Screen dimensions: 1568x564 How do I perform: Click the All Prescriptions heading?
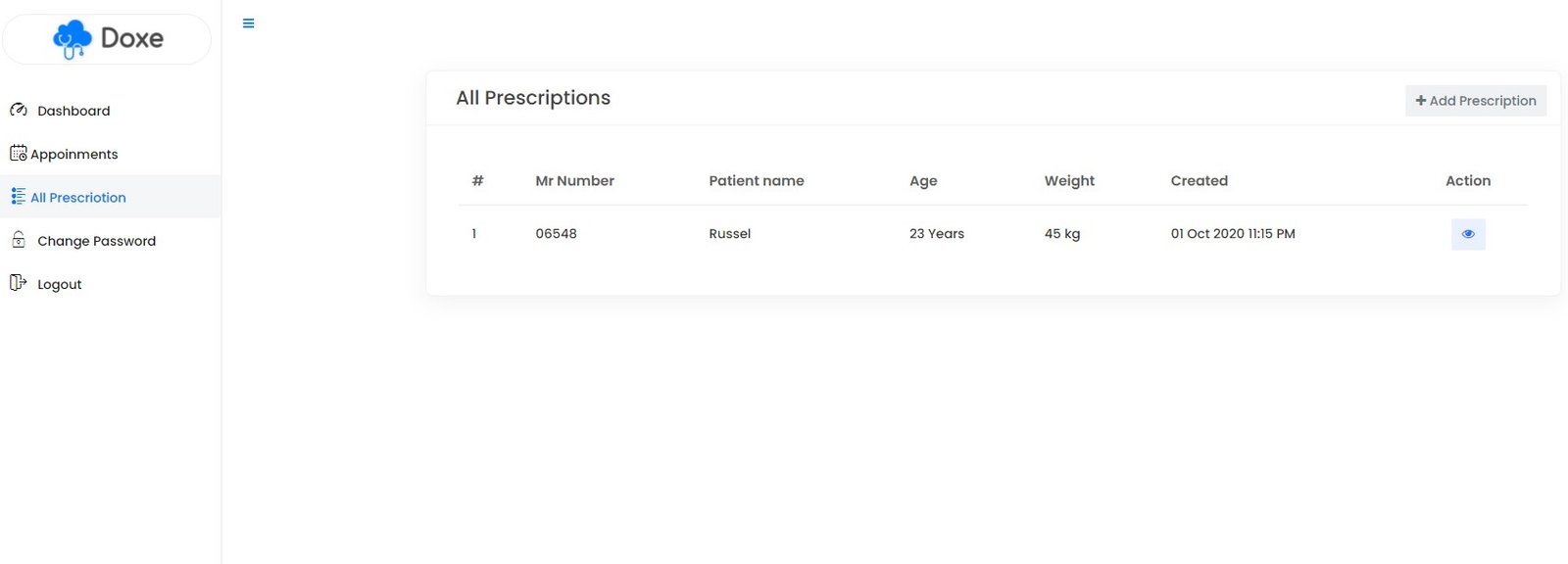533,98
